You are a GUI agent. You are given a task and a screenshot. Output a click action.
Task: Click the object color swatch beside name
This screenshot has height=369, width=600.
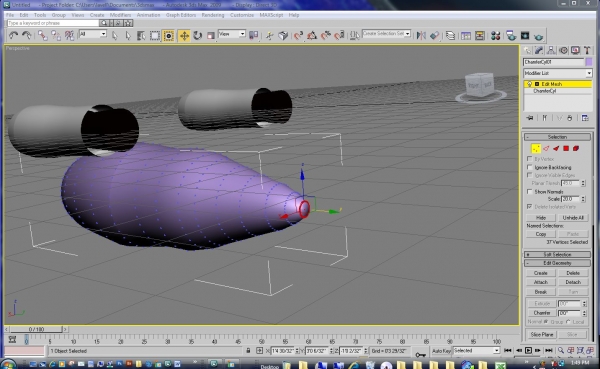click(589, 62)
